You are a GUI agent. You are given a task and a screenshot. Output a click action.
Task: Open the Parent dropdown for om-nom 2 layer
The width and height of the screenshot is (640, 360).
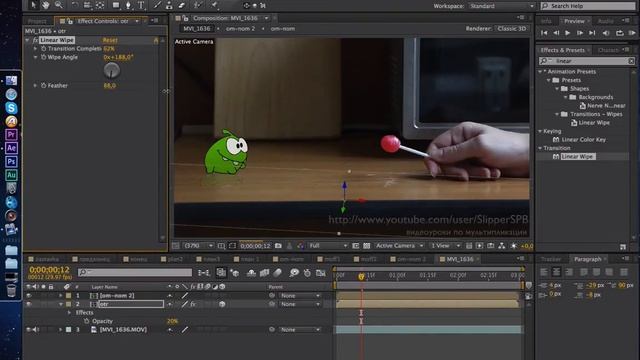pos(300,296)
